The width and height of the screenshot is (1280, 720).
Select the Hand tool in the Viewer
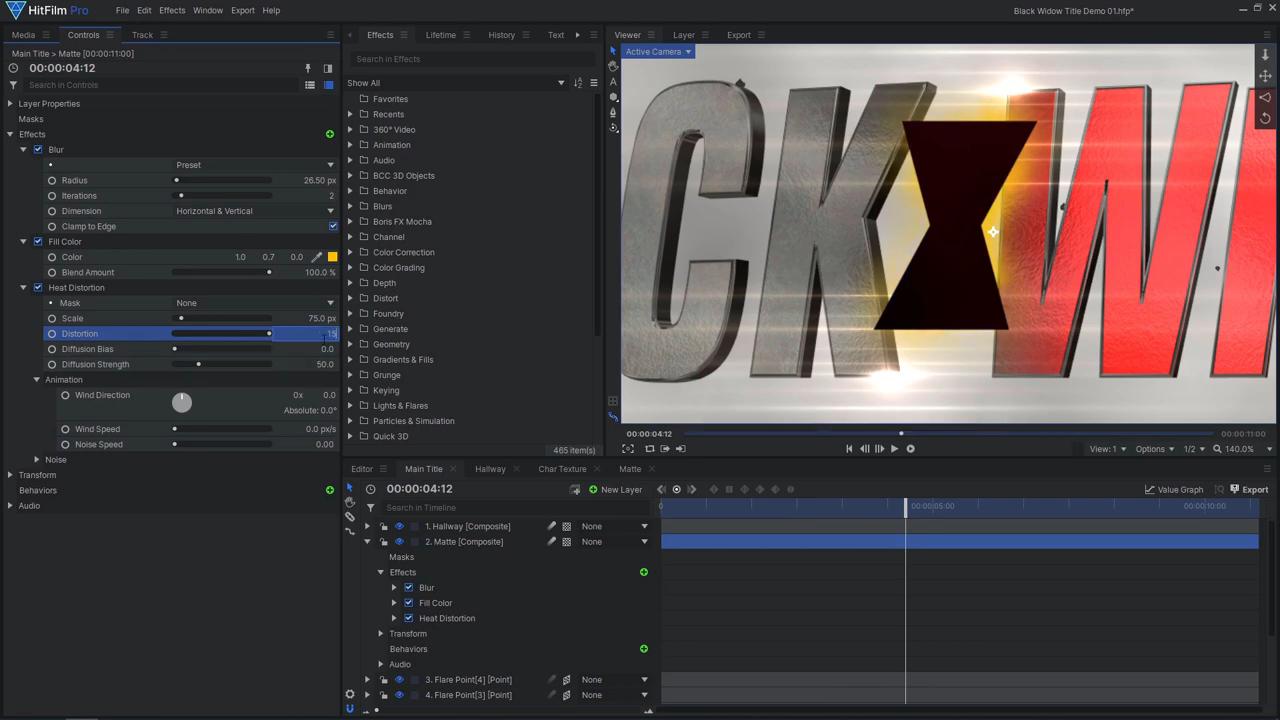pos(613,66)
